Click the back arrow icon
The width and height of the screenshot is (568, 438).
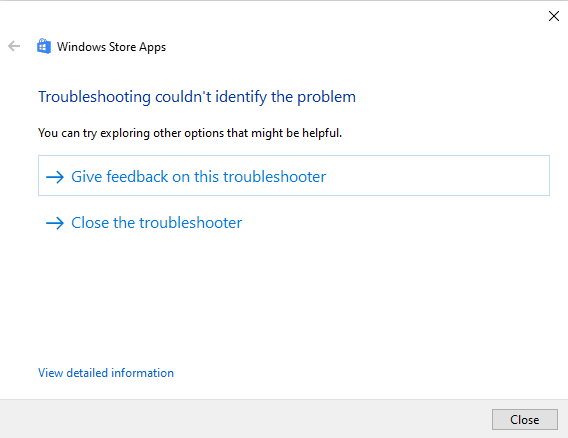(14, 46)
